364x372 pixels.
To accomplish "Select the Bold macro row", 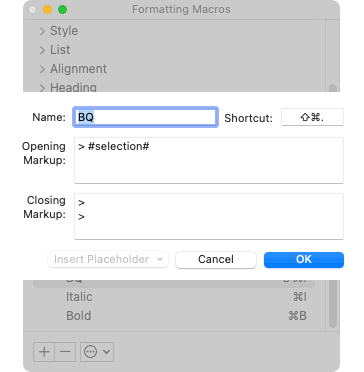I will [174, 316].
